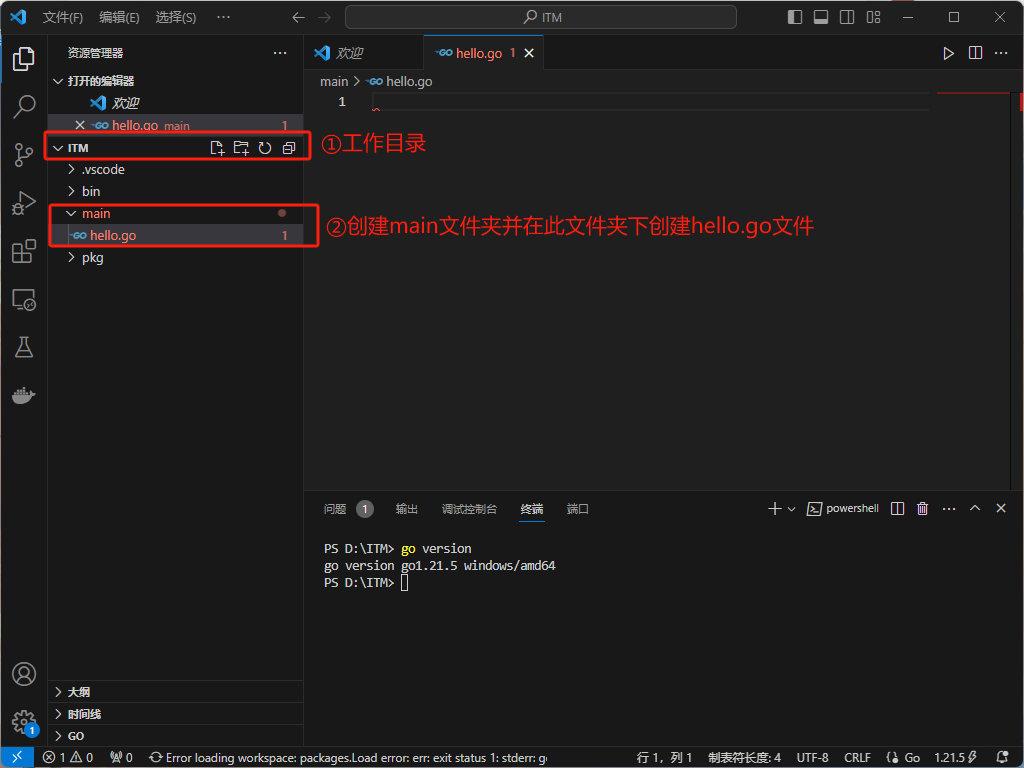Collapse the main folder
Screen dimensions: 1024x768
(x=71, y=214)
